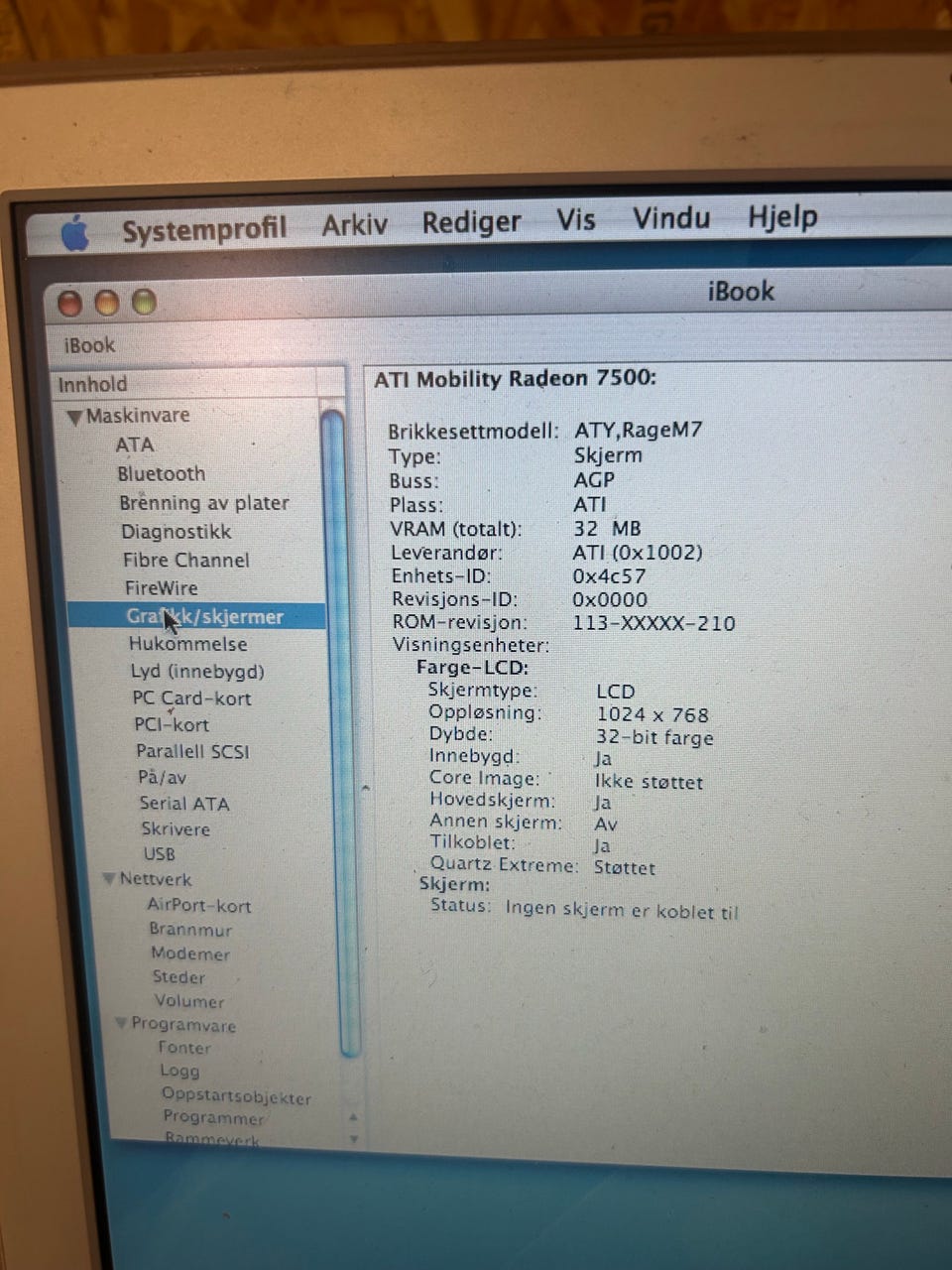
Task: Open the Vis menu
Action: pos(576,218)
